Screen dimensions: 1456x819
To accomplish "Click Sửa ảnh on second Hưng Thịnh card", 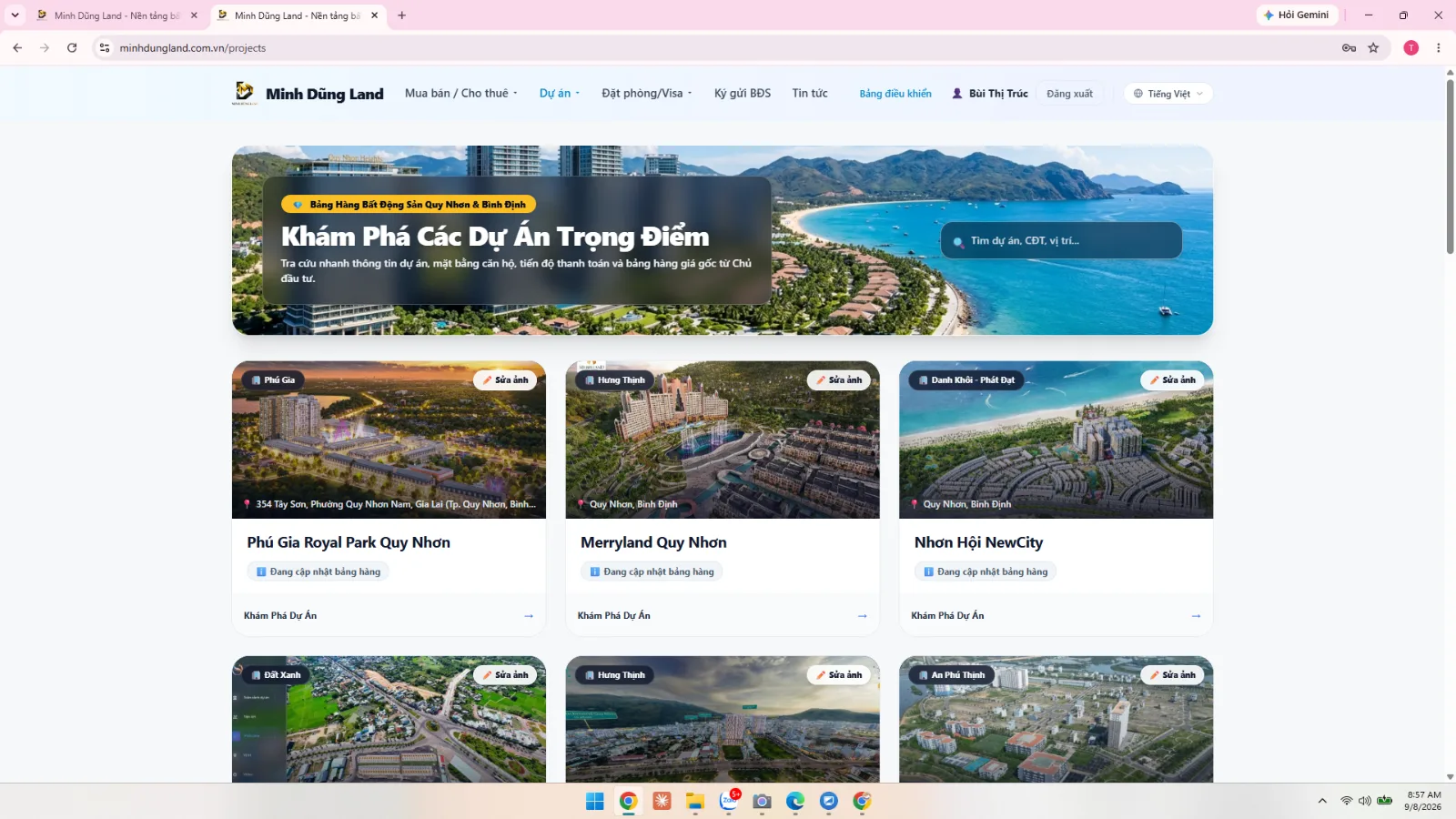I will pyautogui.click(x=839, y=675).
